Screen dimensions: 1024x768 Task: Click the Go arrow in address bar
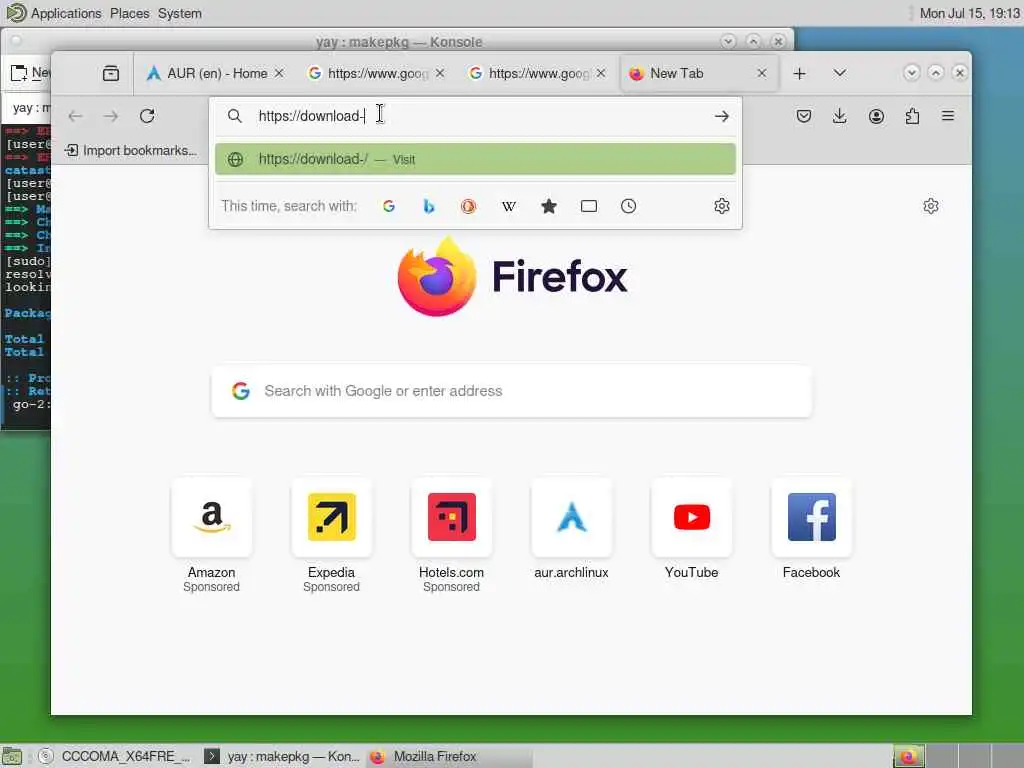point(722,116)
